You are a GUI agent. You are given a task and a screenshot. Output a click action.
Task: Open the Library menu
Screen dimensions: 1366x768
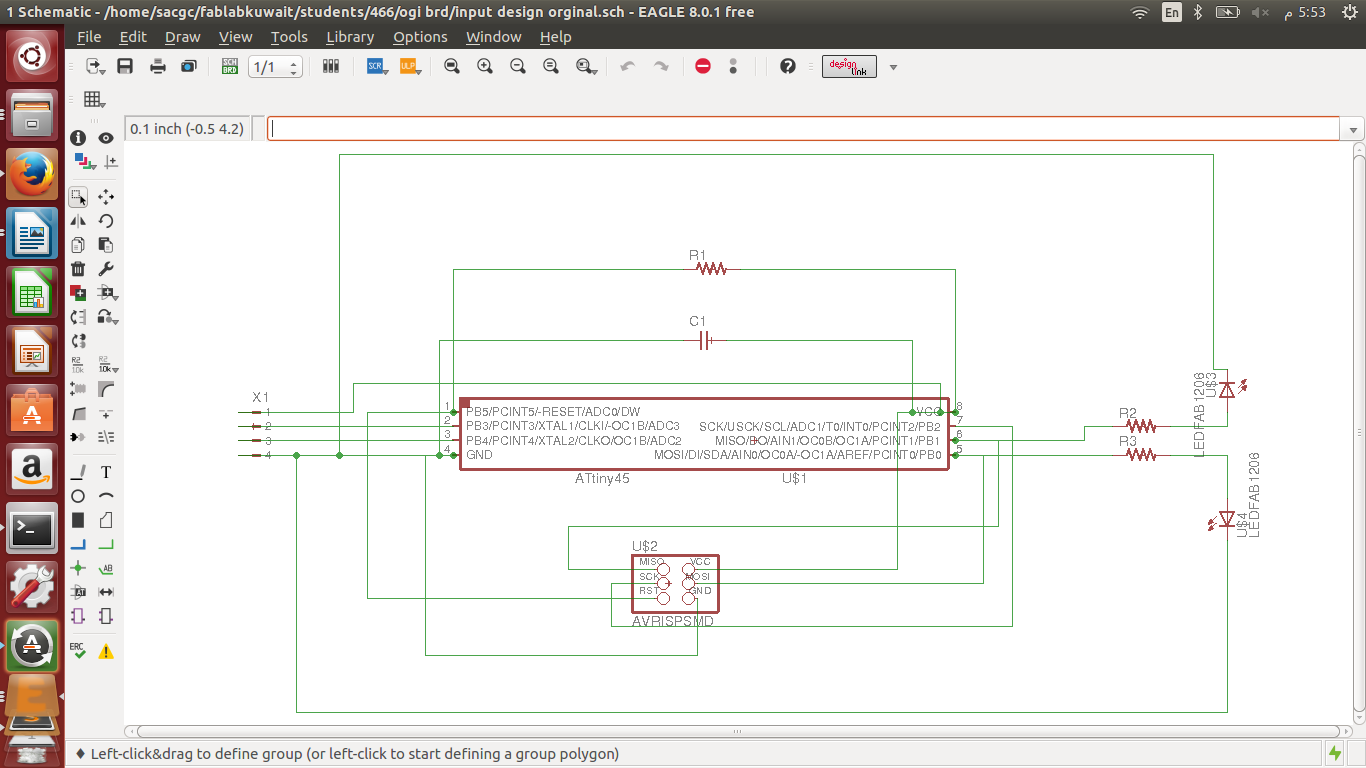[350, 37]
